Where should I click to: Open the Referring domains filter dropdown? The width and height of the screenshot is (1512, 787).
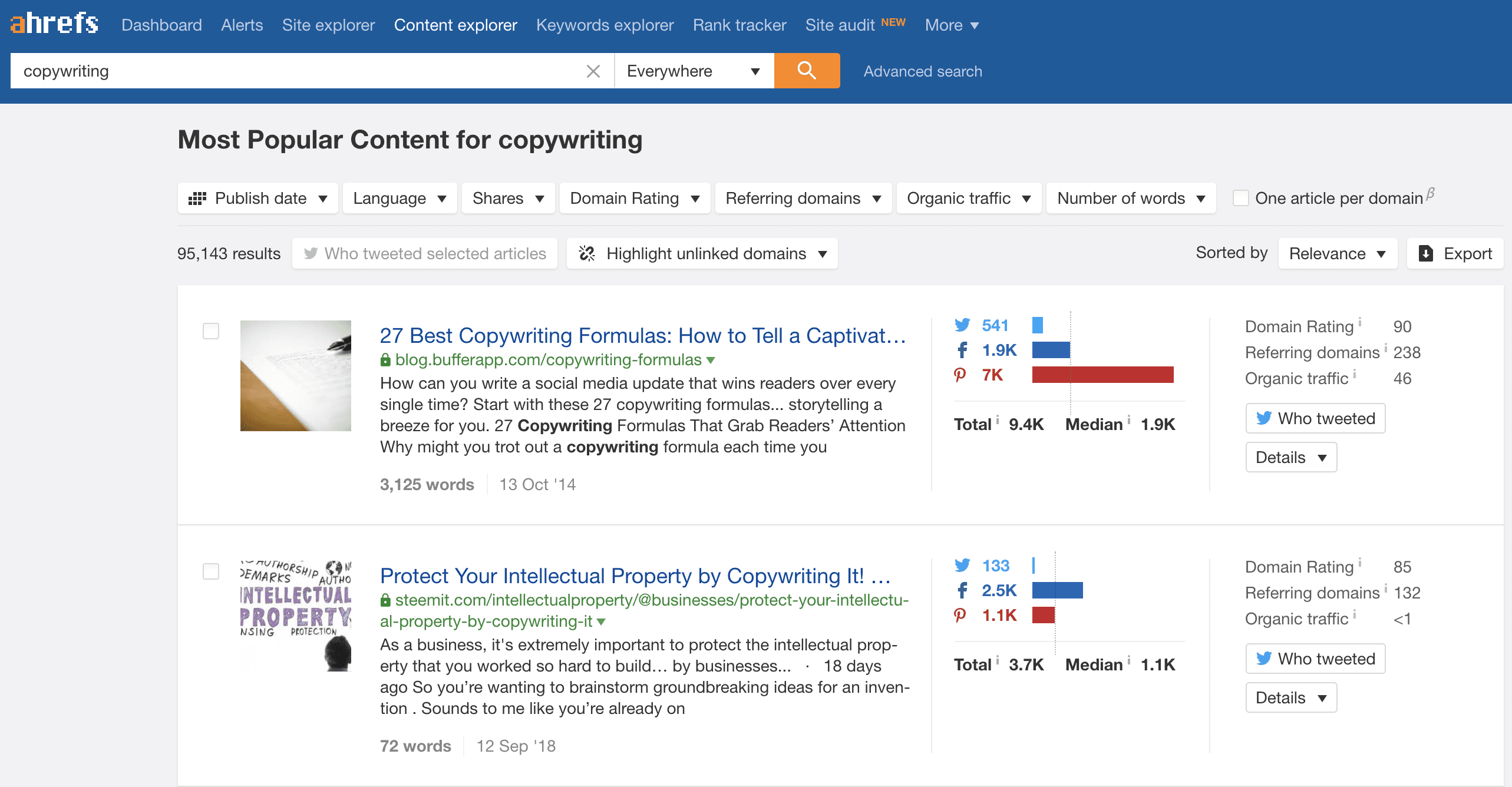(803, 198)
